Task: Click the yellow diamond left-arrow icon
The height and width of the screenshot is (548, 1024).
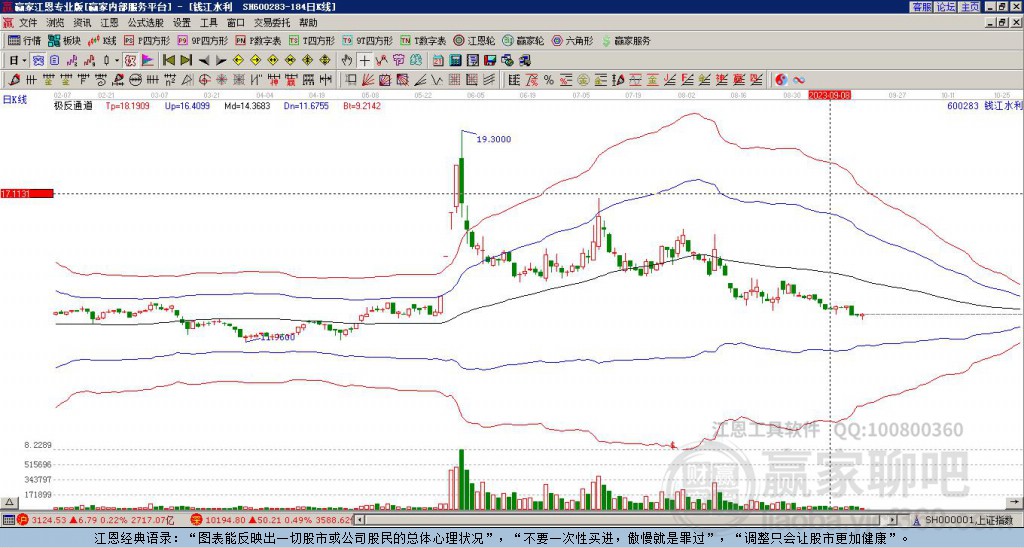Action: click(238, 61)
